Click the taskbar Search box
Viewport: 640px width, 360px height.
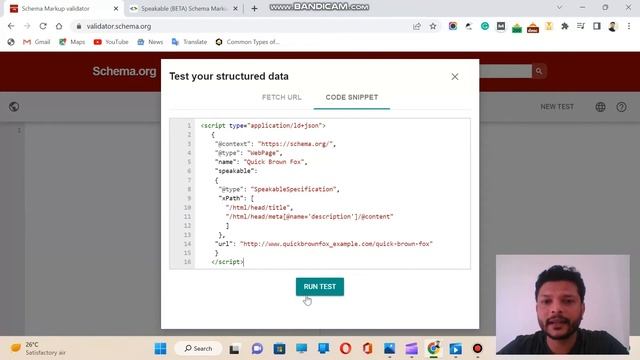point(198,349)
